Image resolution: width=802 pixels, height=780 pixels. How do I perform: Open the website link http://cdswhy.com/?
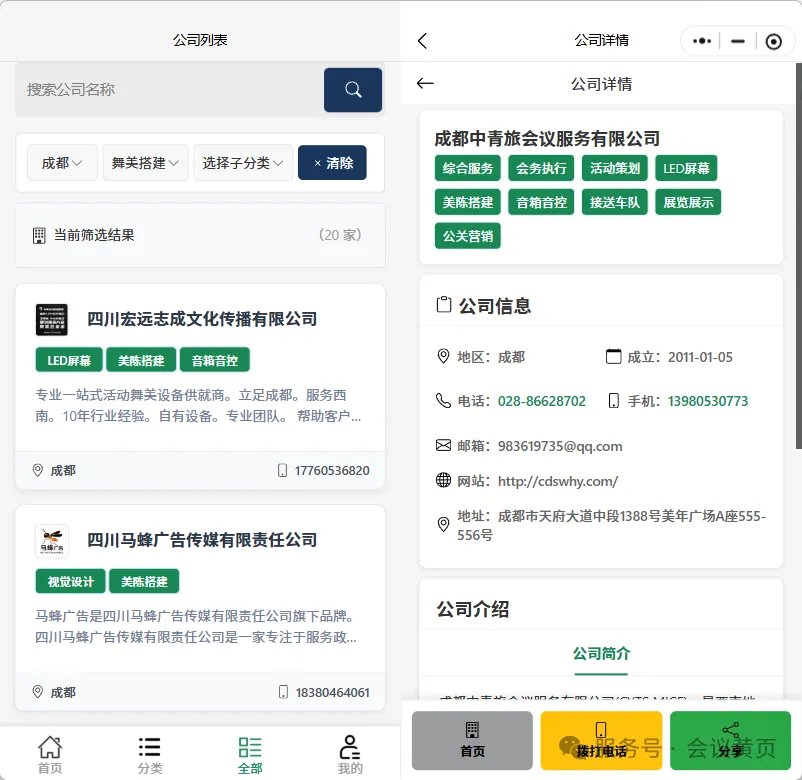[557, 481]
